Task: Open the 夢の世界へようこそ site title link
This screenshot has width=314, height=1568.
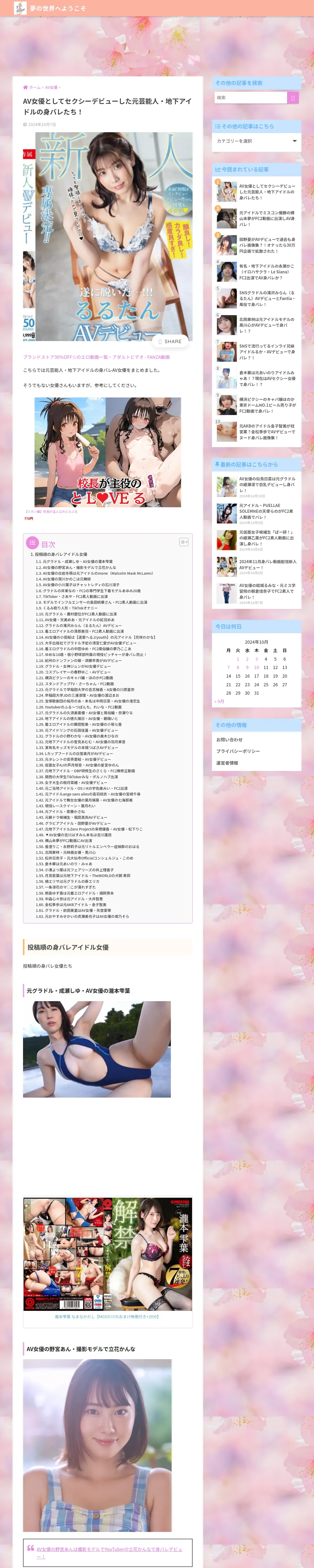Action: coord(57,9)
